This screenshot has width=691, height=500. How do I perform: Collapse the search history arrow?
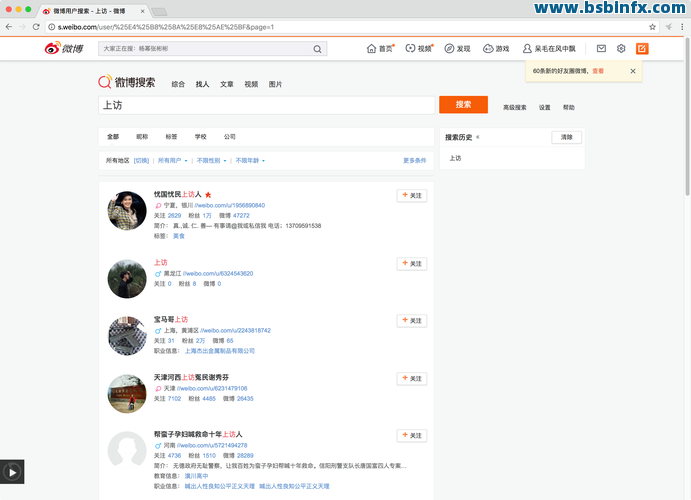478,137
